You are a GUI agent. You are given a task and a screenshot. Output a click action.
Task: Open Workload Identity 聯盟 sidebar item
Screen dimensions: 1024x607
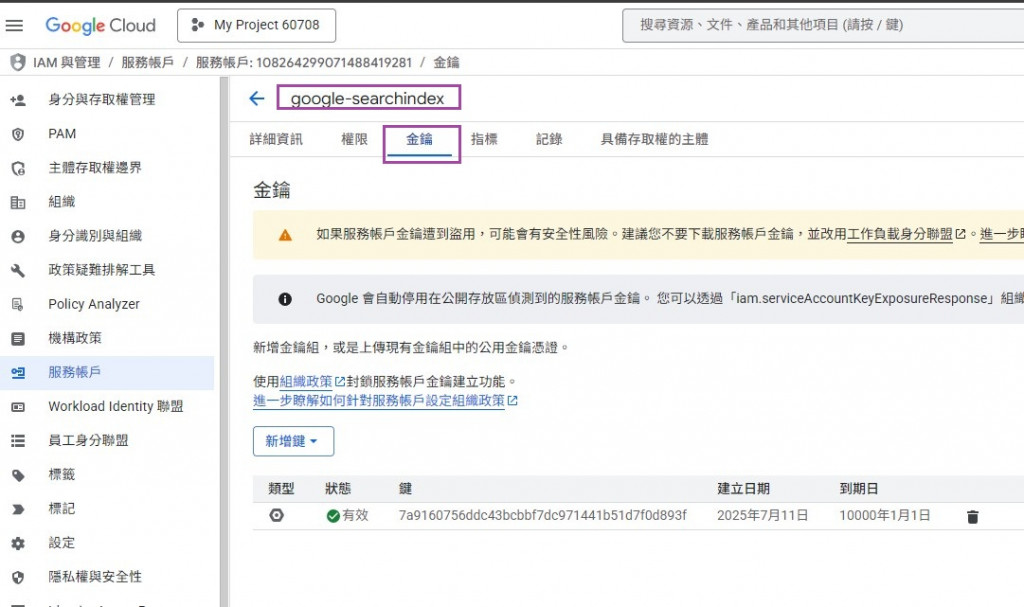point(116,406)
